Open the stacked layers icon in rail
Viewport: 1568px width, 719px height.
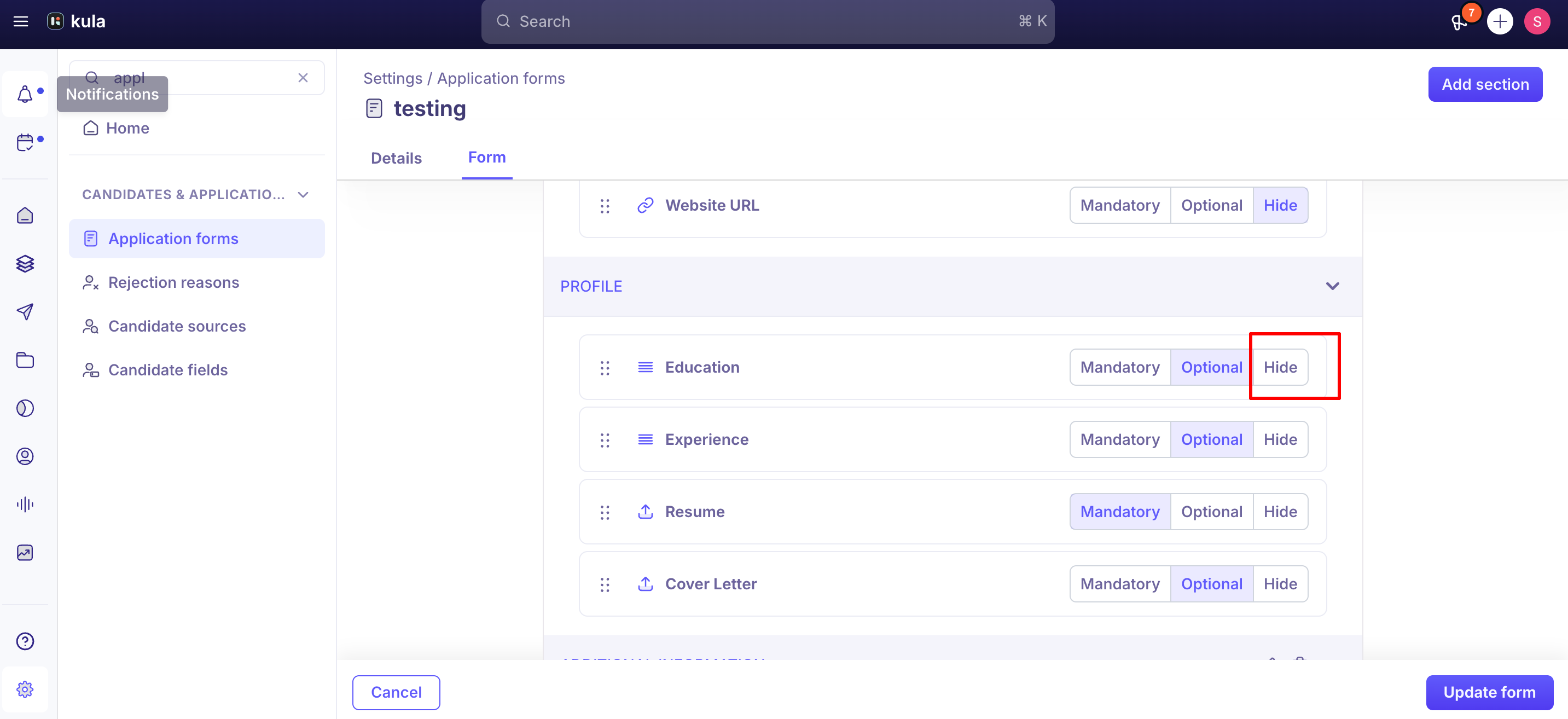25,264
